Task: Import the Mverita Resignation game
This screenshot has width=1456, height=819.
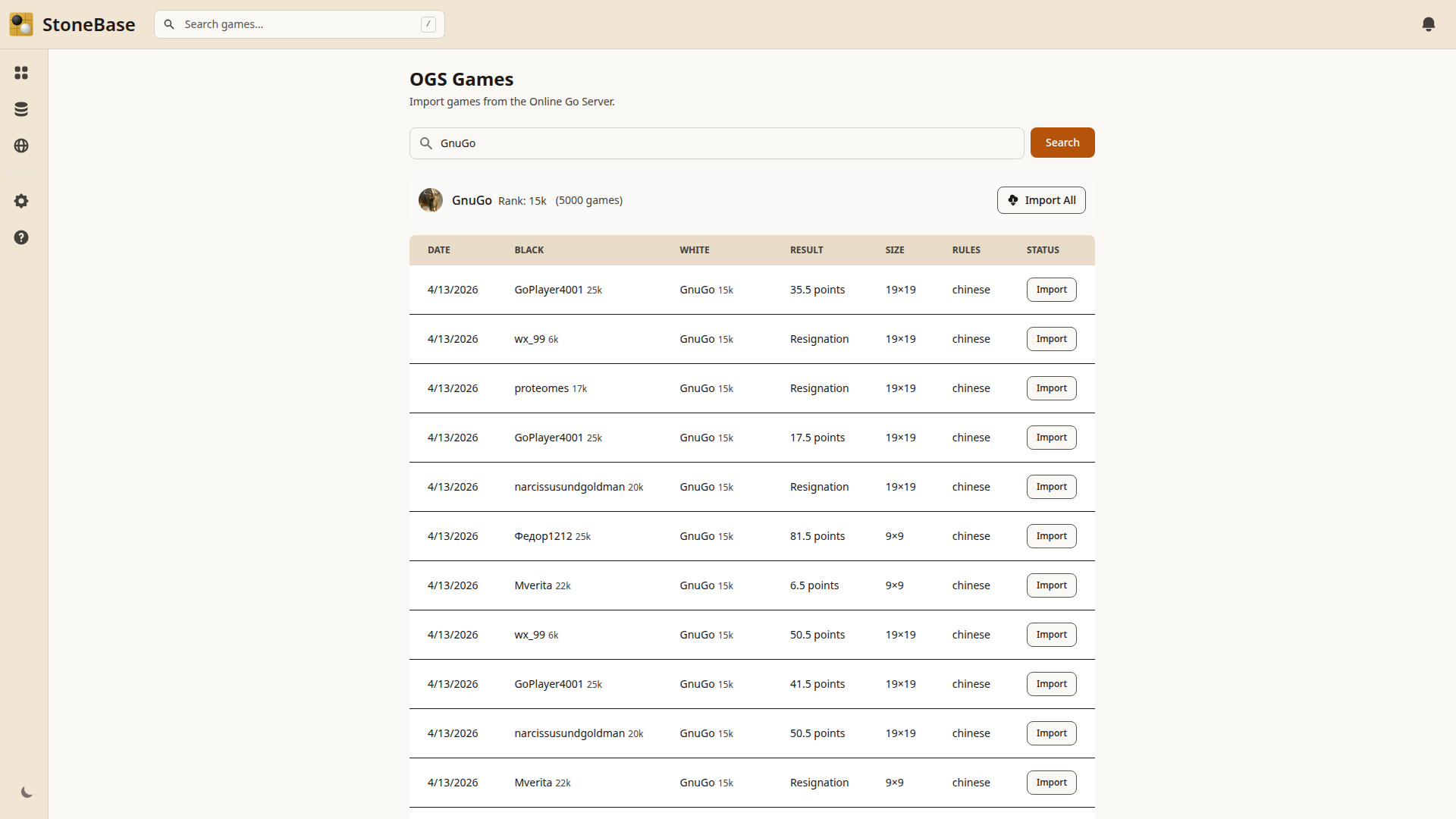Action: [1051, 783]
